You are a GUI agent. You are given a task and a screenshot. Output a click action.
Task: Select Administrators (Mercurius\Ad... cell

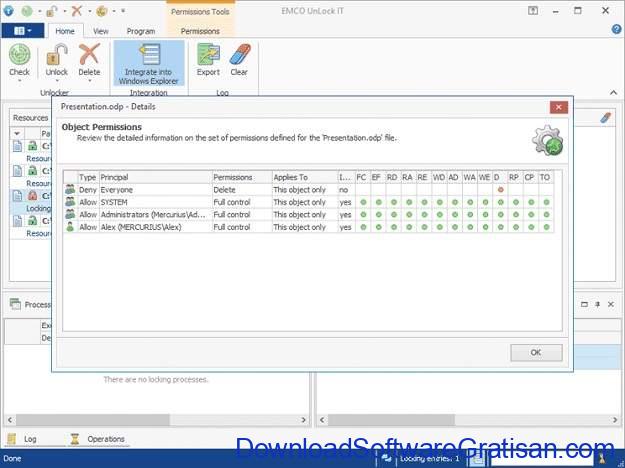click(155, 214)
